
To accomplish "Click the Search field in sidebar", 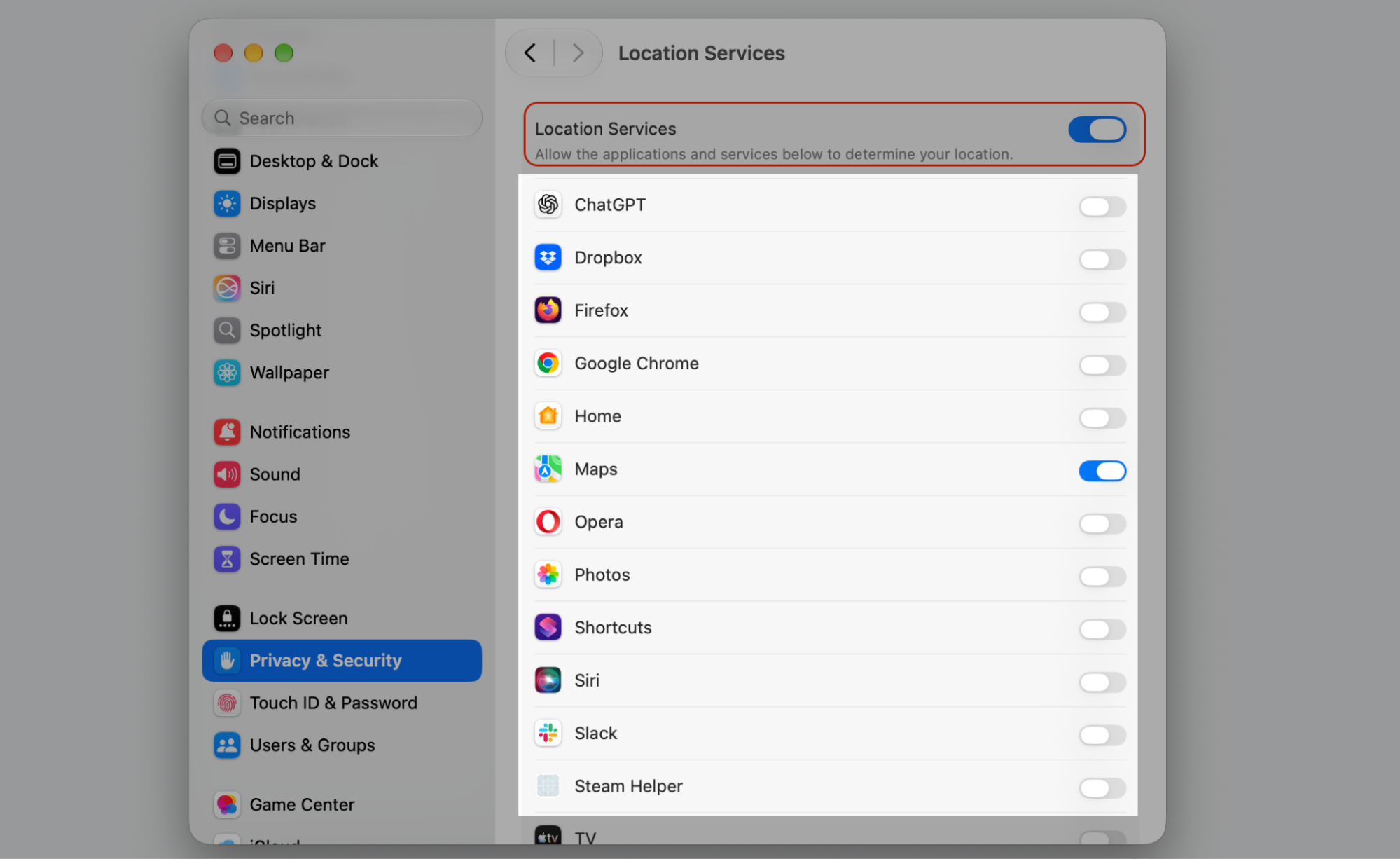I will [x=342, y=118].
